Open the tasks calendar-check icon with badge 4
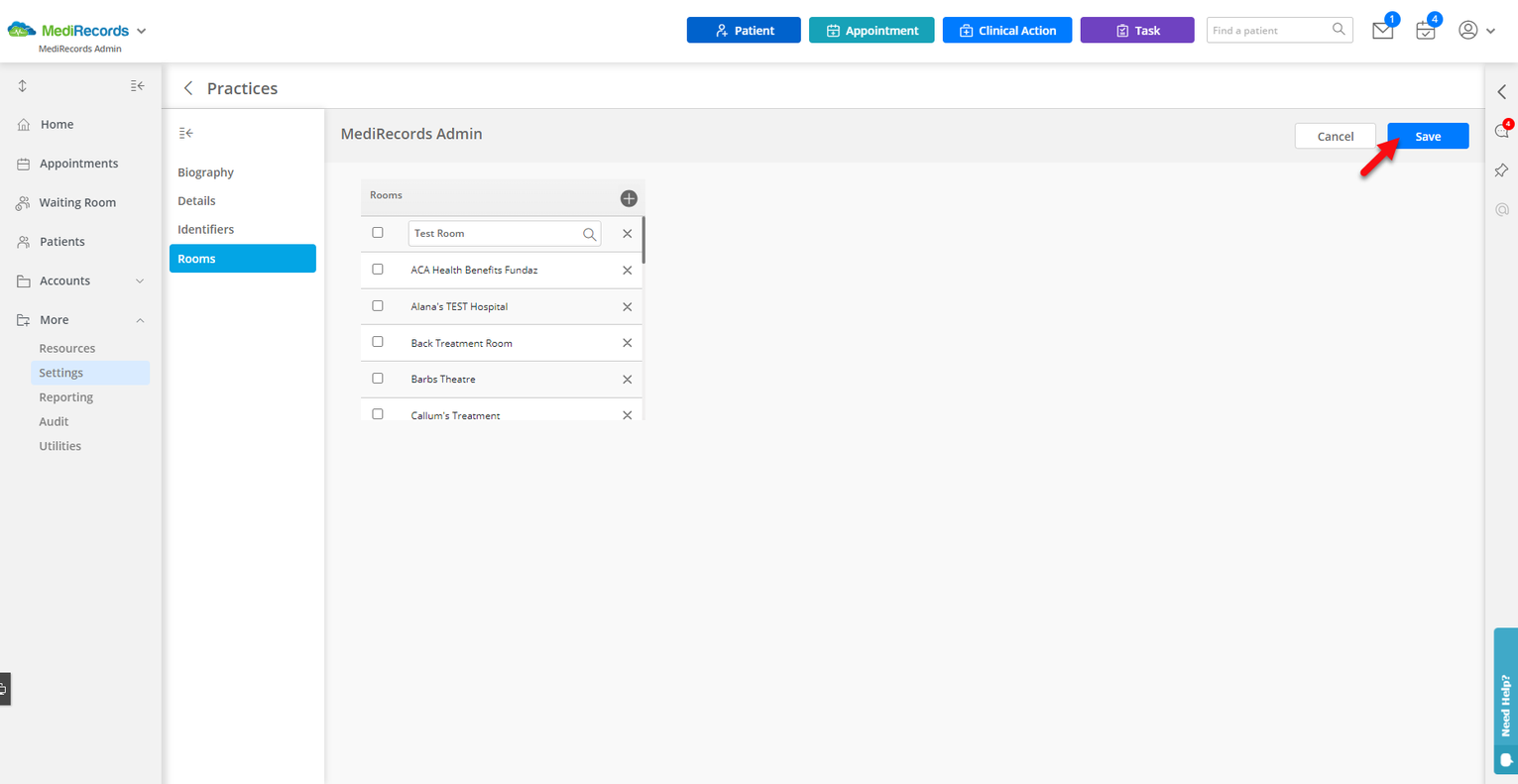Screen dimensions: 1518x784 [1426, 31]
